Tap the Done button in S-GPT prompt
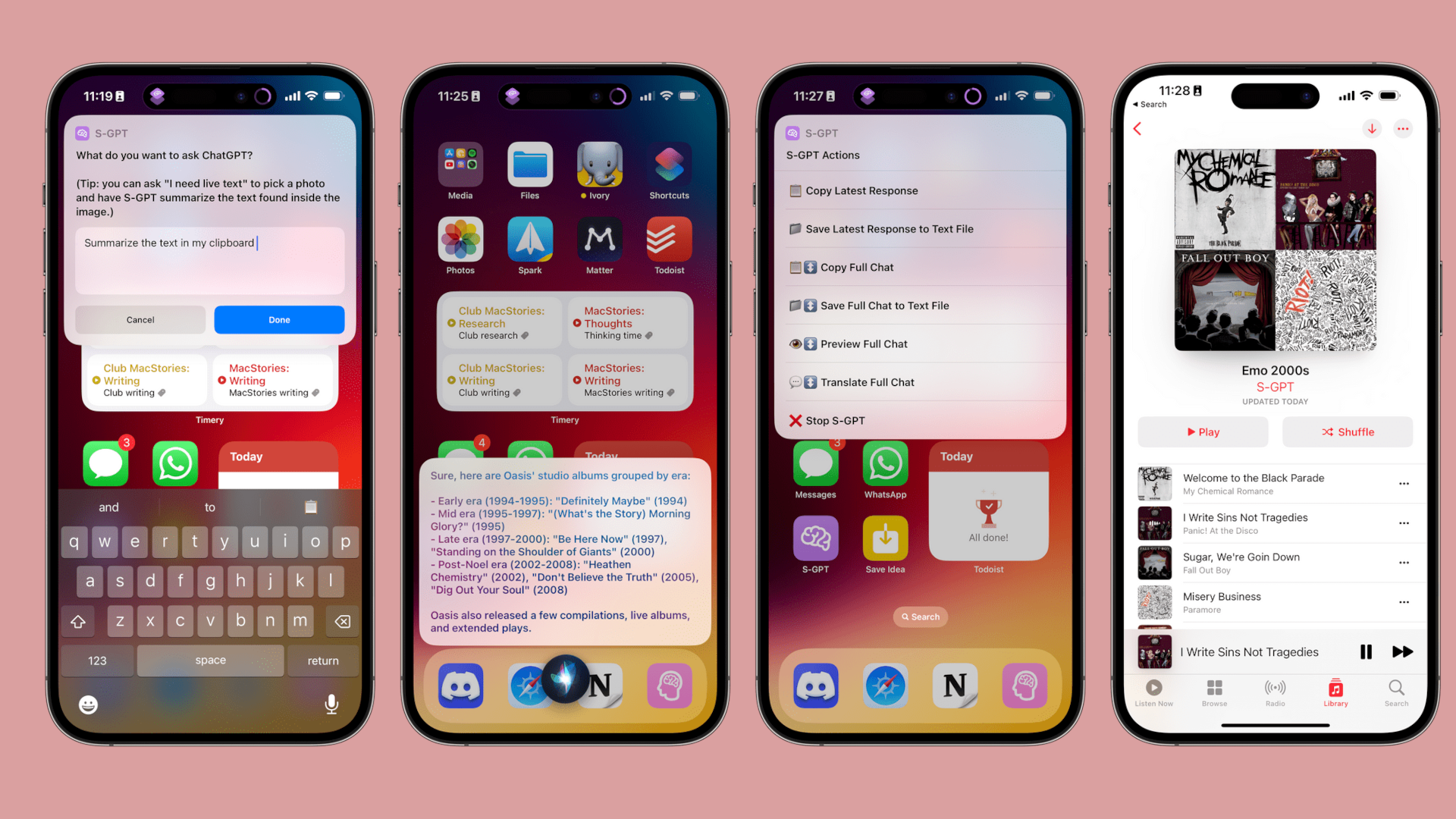Screen dimensions: 1456x819 pos(278,319)
